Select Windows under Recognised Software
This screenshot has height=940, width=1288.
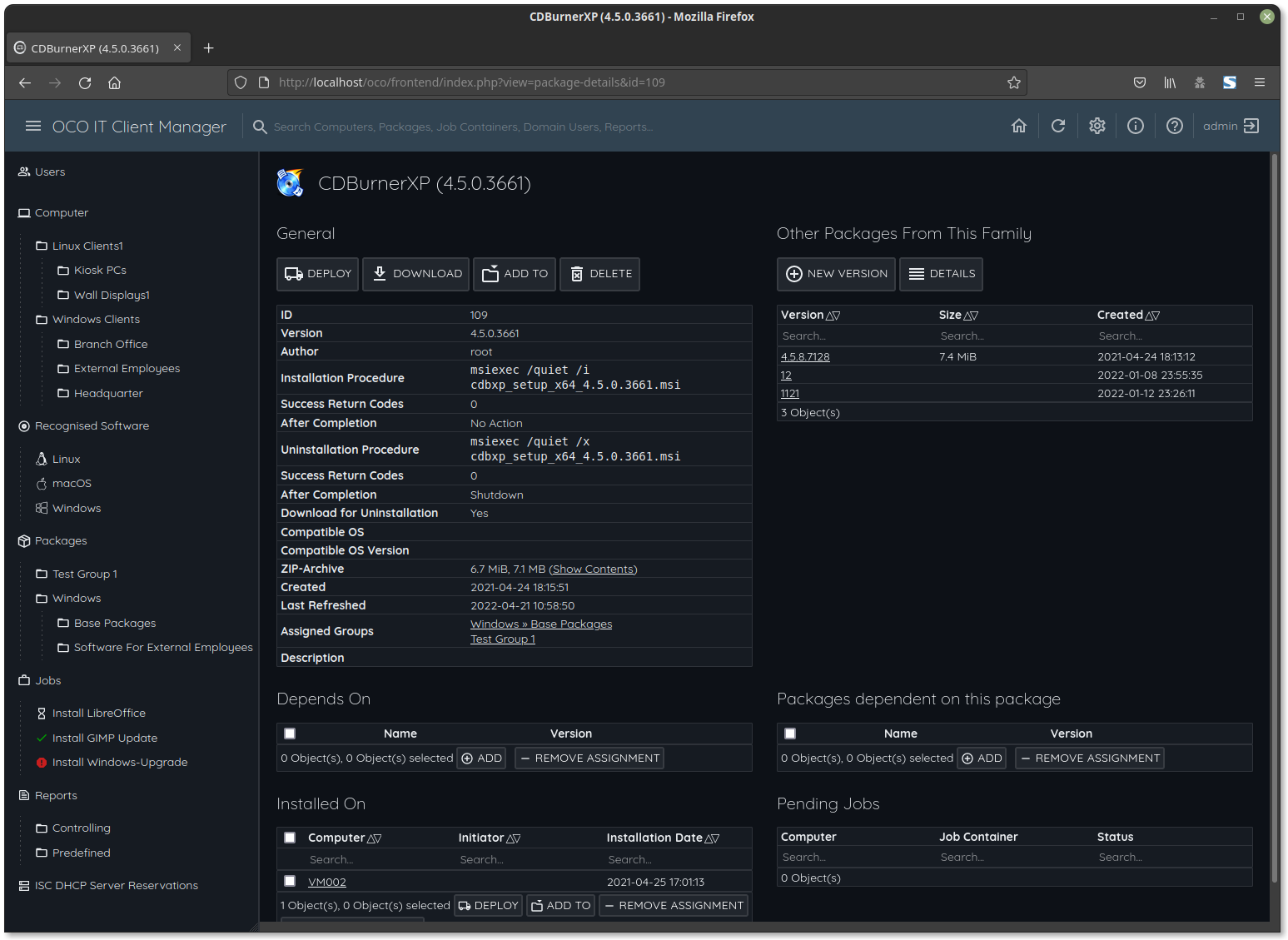coord(77,508)
